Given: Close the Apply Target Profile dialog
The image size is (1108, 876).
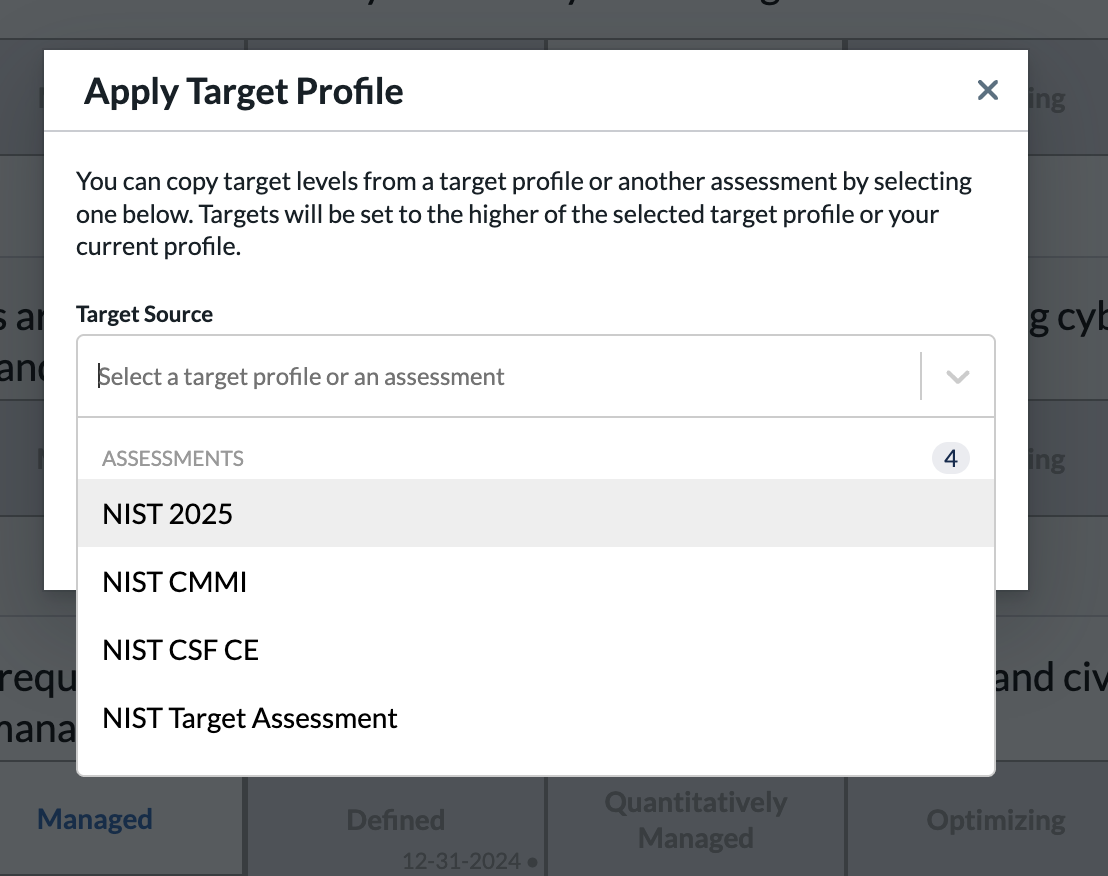Looking at the screenshot, I should [x=987, y=90].
